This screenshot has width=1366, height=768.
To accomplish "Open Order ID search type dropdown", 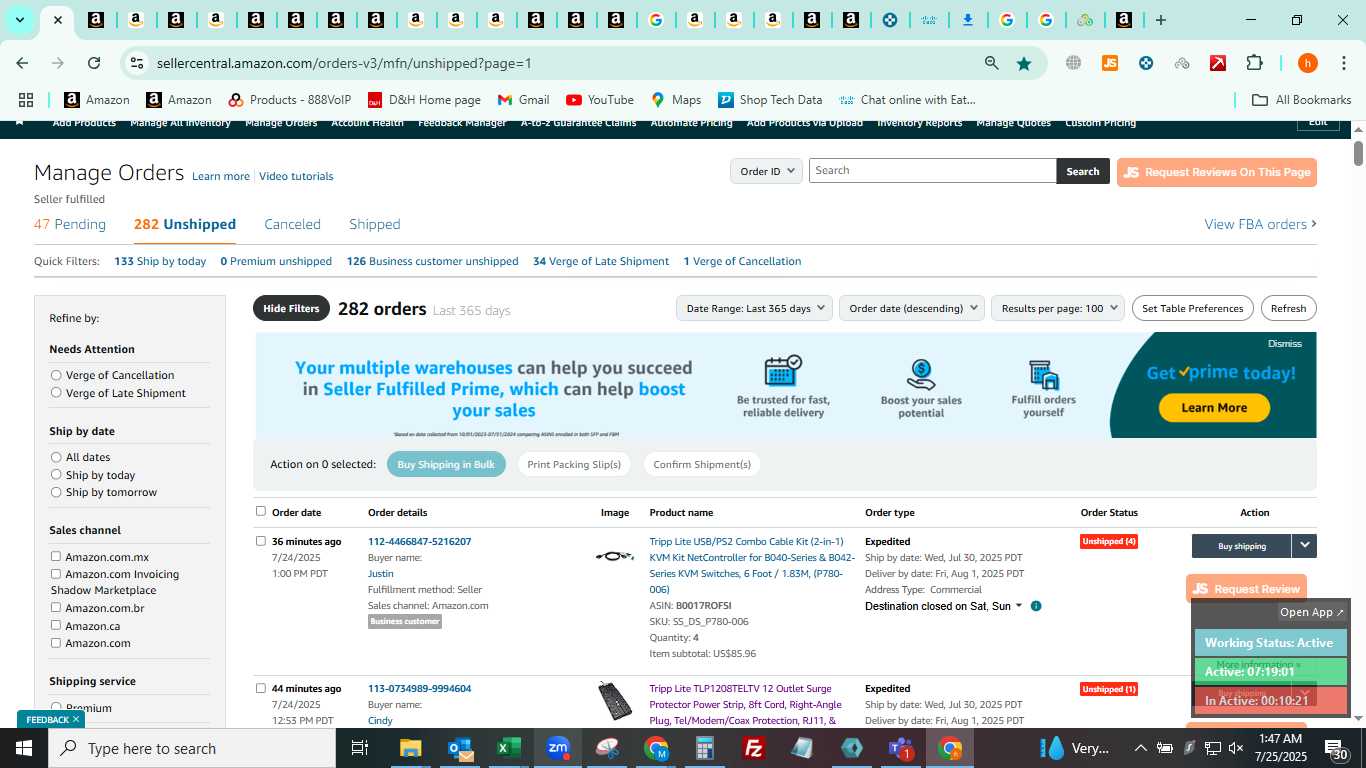I will 766,171.
